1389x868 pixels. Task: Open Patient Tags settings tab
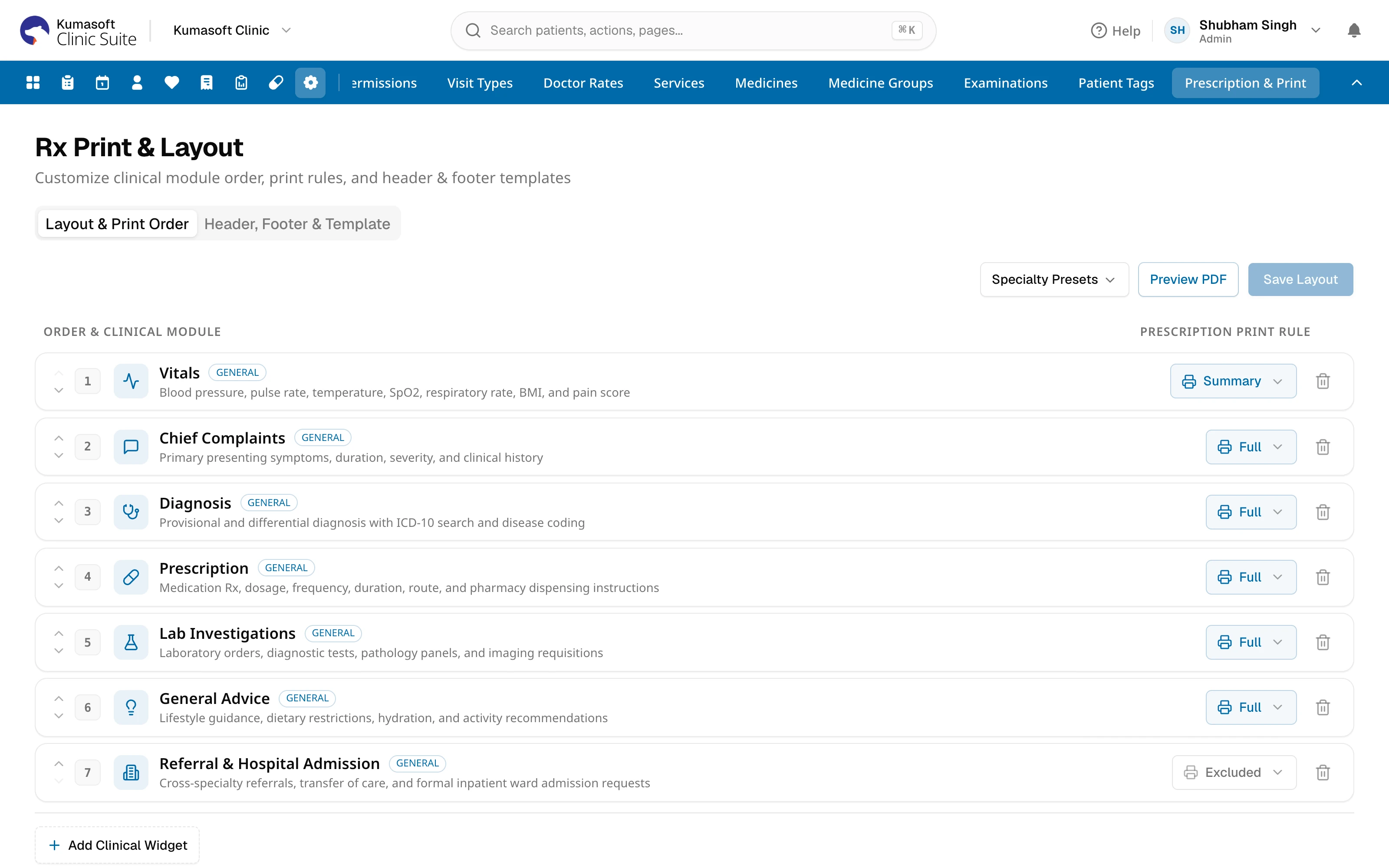1116,82
